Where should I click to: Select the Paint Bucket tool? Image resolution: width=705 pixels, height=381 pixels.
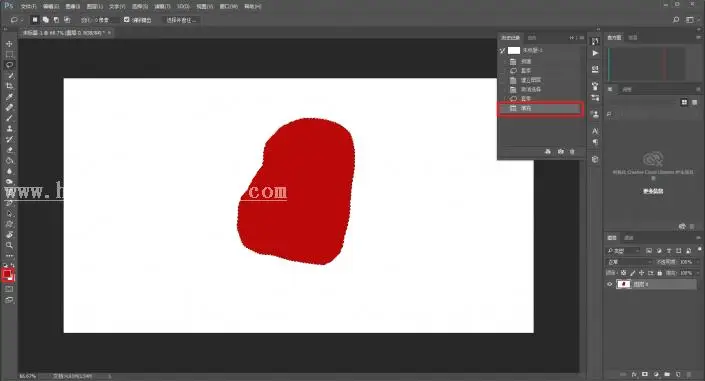click(x=9, y=161)
